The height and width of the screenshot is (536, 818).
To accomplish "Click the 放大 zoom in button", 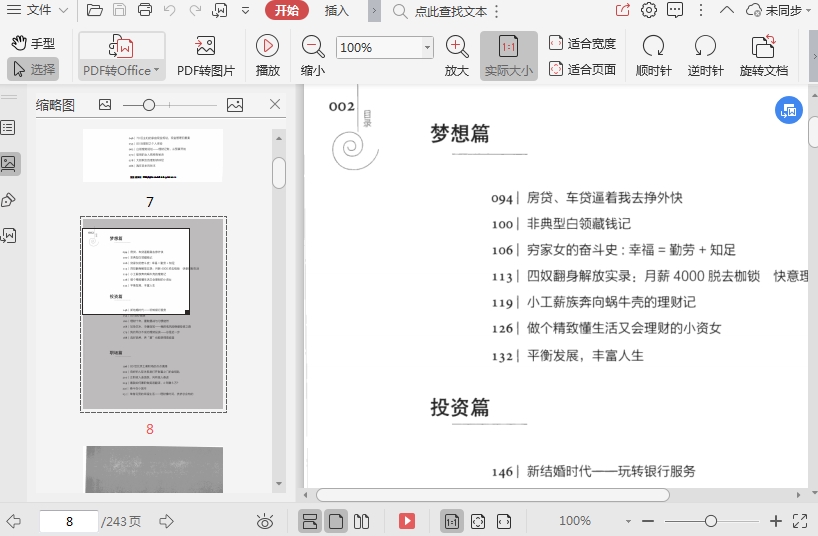I will 456,56.
